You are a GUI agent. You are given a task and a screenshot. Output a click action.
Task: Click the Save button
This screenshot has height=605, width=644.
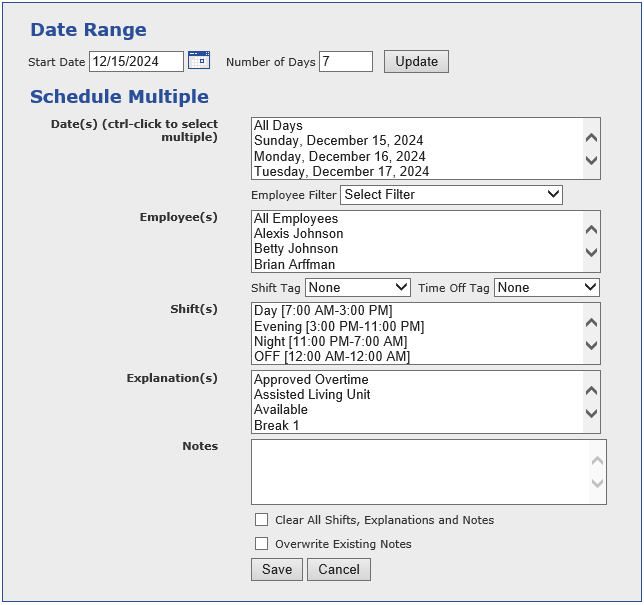pyautogui.click(x=277, y=569)
